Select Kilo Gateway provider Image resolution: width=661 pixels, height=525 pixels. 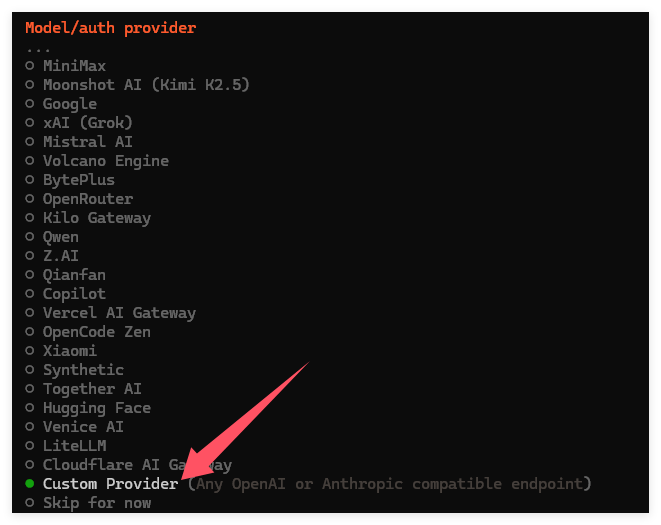(96, 218)
